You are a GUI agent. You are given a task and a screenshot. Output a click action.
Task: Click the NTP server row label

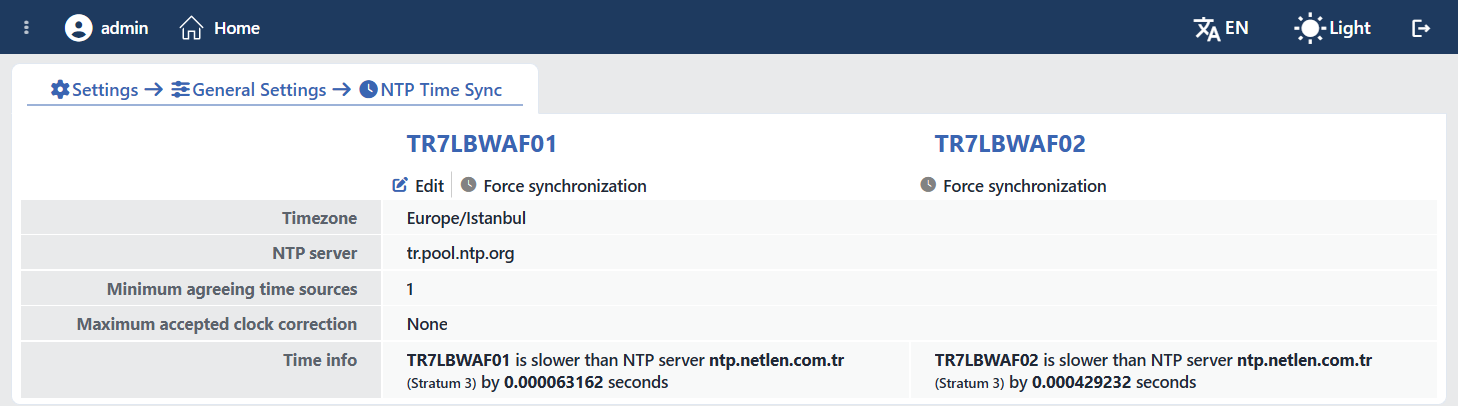tap(314, 253)
